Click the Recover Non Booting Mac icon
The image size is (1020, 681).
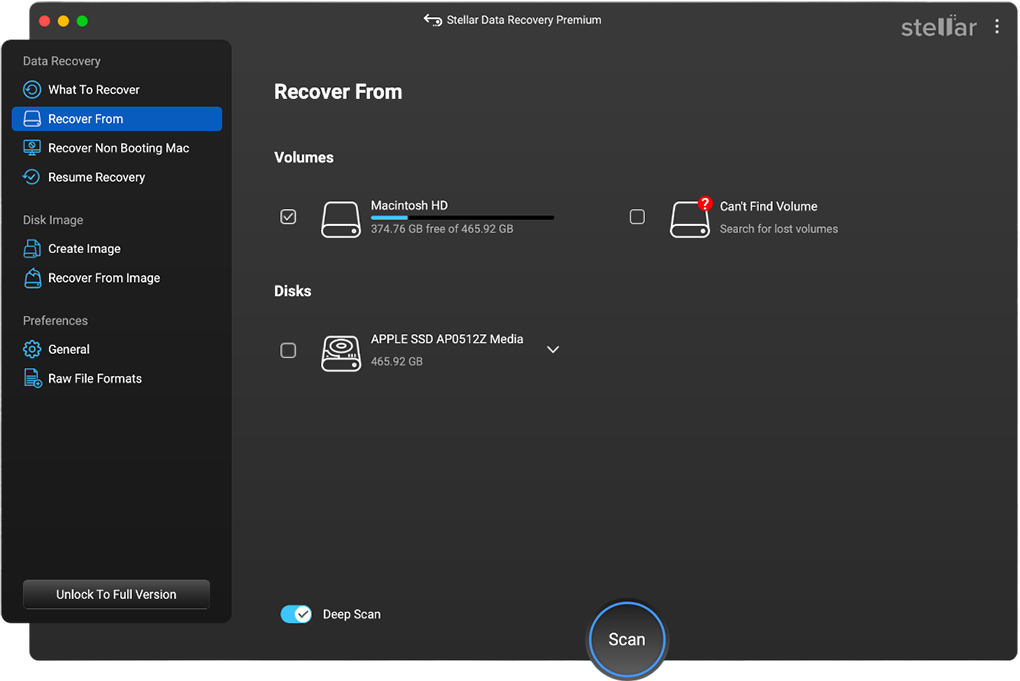(x=32, y=148)
